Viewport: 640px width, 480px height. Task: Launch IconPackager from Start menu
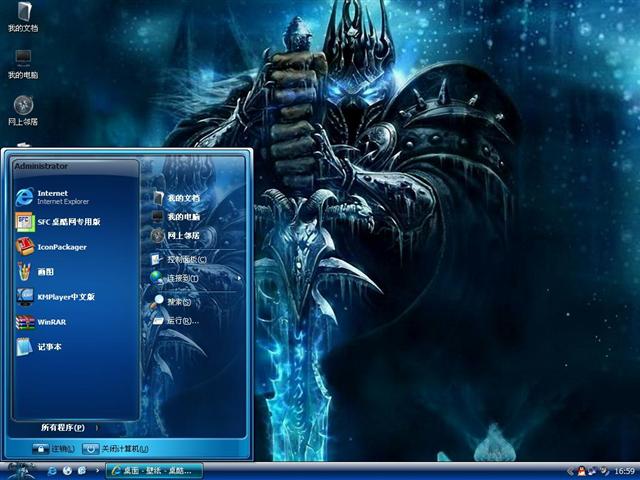(x=51, y=247)
